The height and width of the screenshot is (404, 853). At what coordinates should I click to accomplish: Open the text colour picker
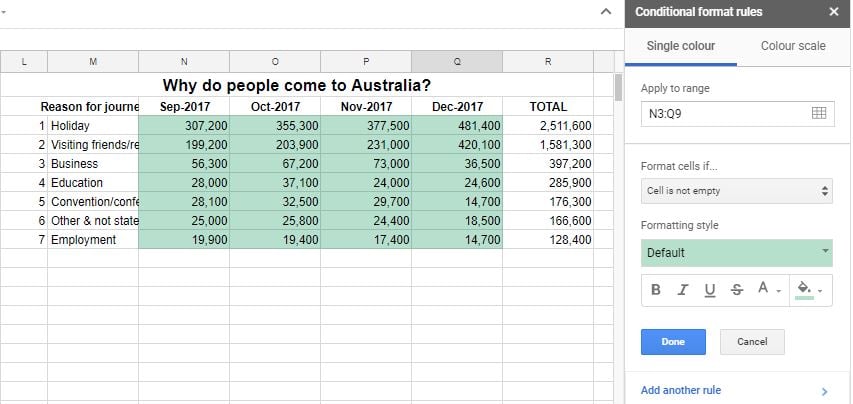tap(769, 289)
